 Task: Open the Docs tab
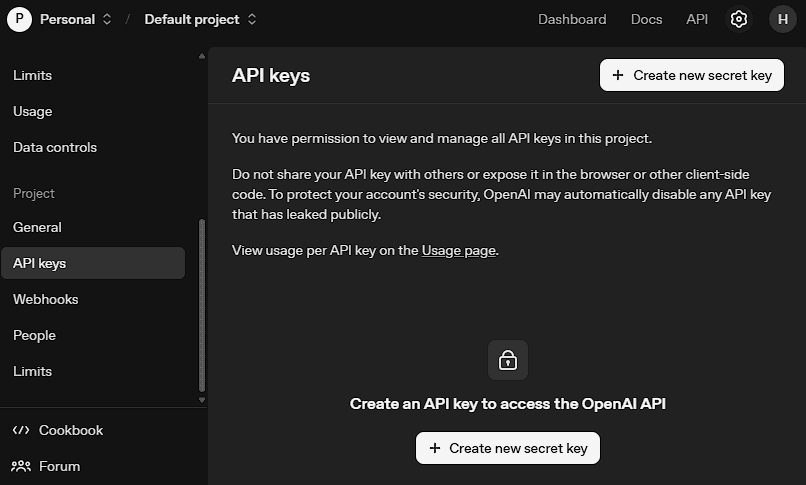tap(646, 19)
